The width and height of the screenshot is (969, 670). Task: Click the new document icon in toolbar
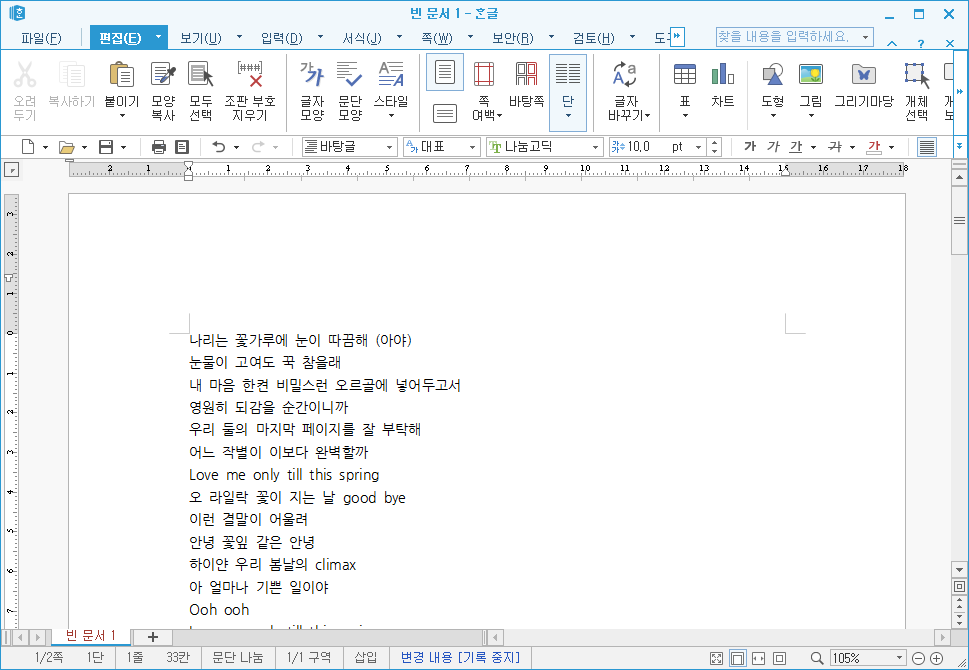coord(28,146)
